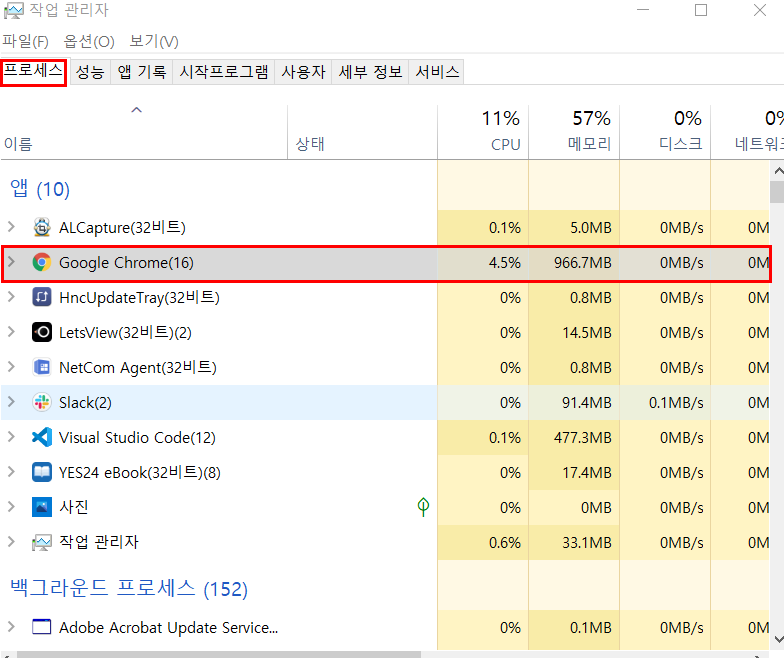The height and width of the screenshot is (658, 784).
Task: Minimize the 작업 관리자 window
Action: tap(642, 10)
